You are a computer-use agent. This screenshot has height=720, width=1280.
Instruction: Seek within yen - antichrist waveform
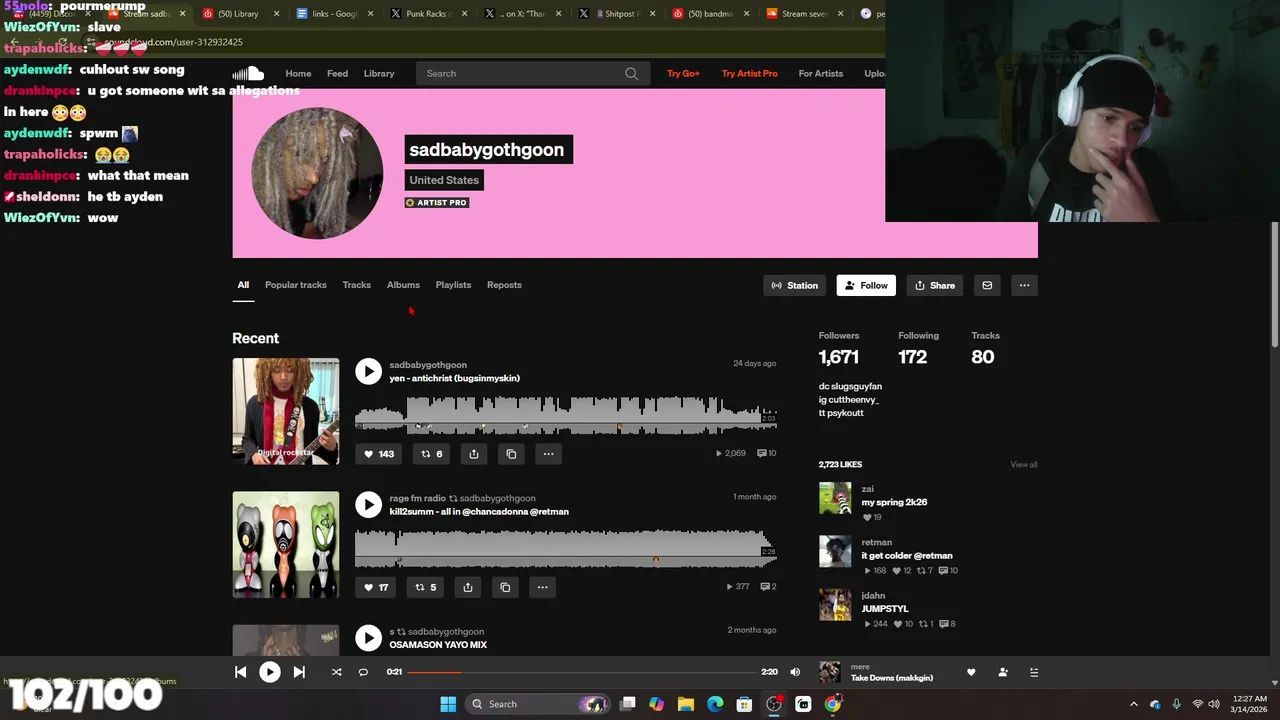tap(566, 414)
